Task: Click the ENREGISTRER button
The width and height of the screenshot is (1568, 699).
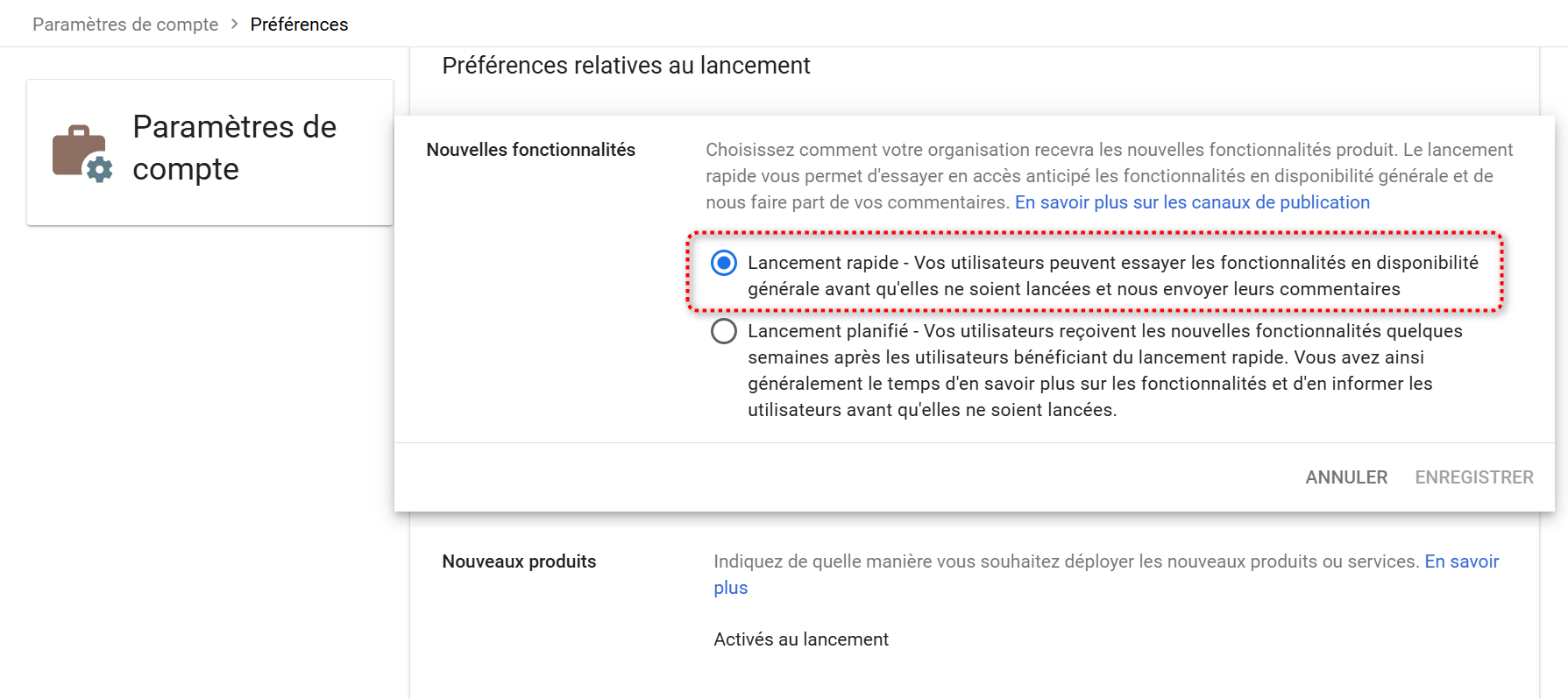Action: pyautogui.click(x=1474, y=477)
